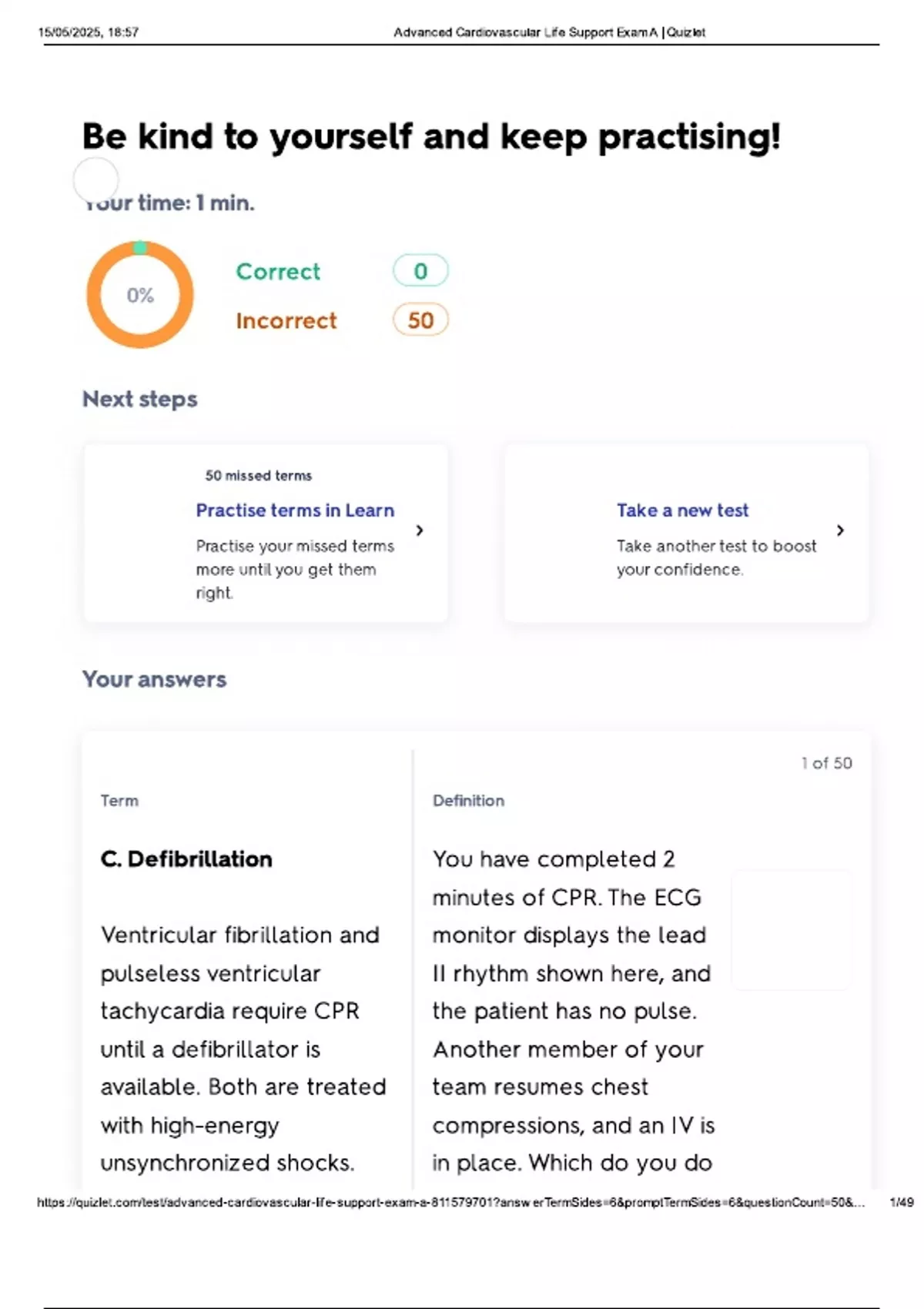Open the Practise terms in Learn link
The width and height of the screenshot is (924, 1309).
[x=295, y=511]
